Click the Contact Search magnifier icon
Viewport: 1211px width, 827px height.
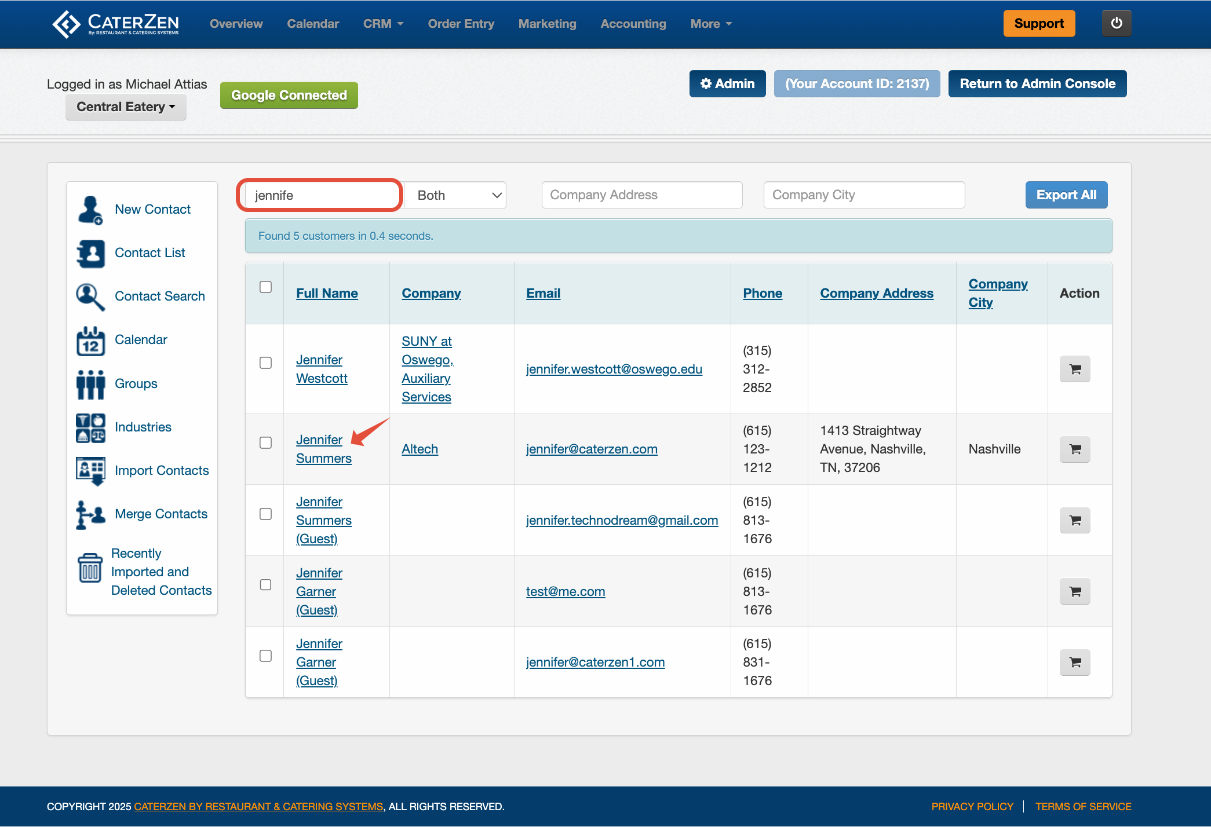91,297
